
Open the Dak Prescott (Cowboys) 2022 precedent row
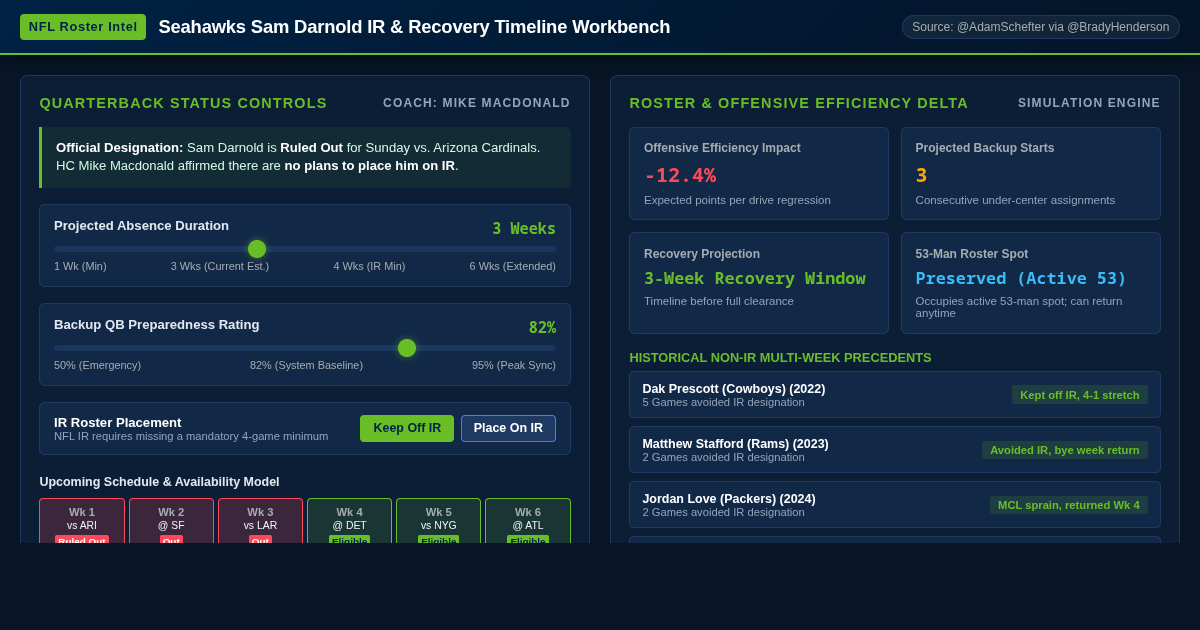(895, 395)
